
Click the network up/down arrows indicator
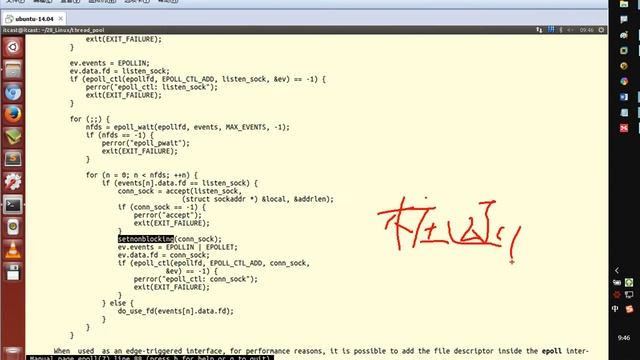tap(539, 30)
